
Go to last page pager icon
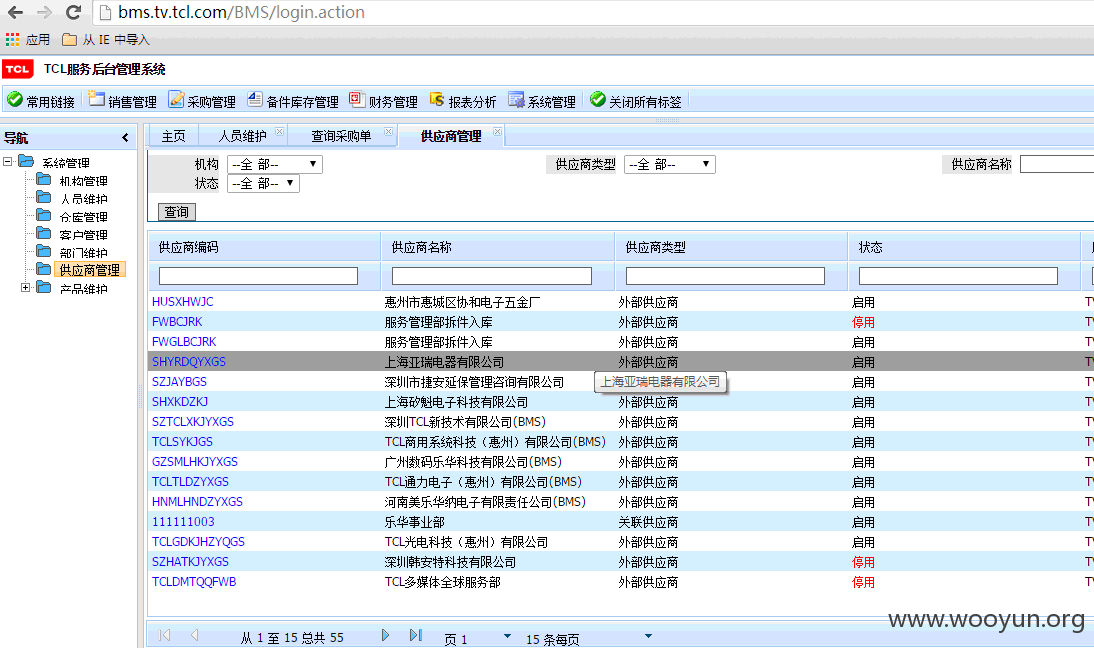click(x=416, y=635)
